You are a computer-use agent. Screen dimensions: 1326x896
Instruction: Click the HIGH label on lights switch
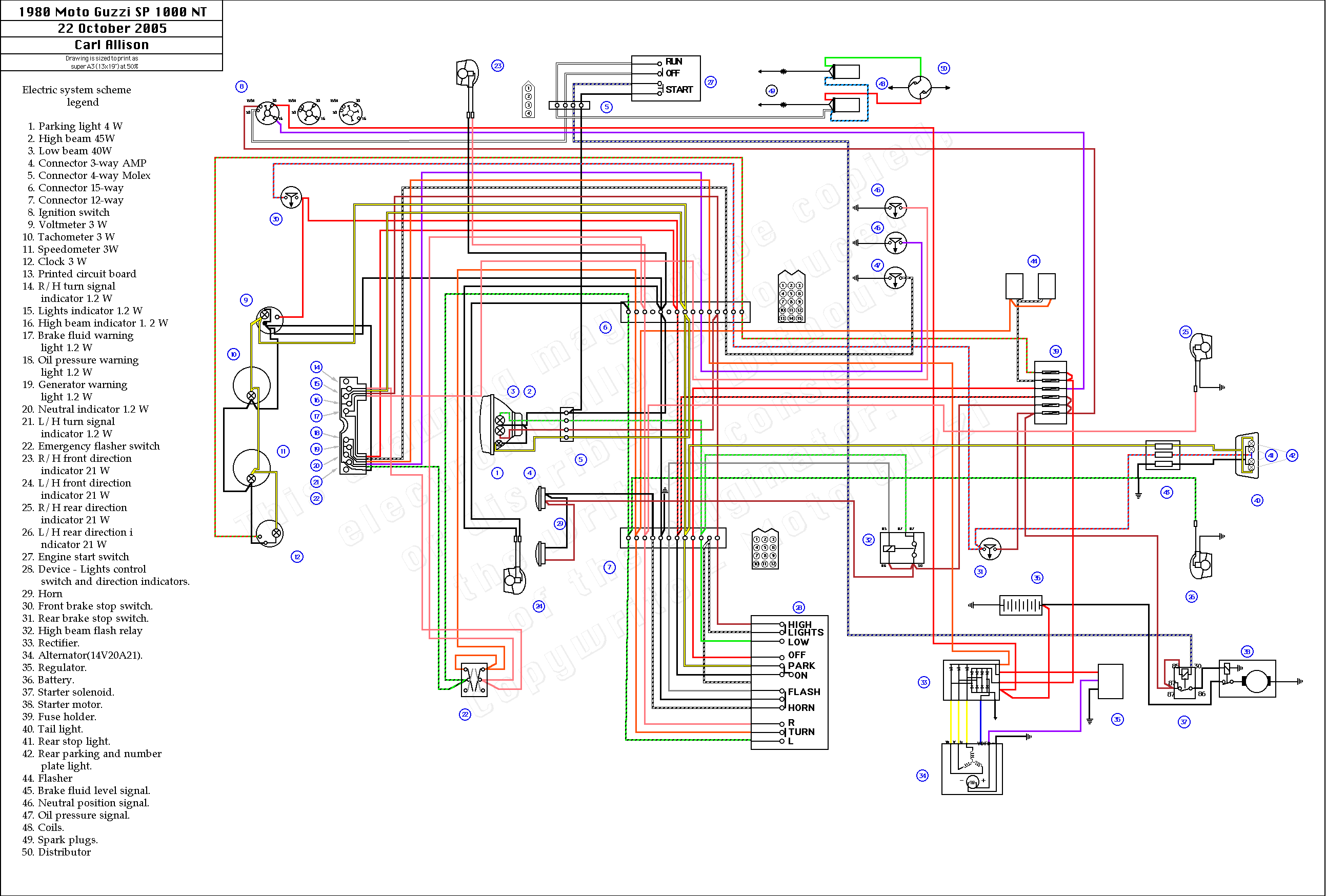tap(799, 624)
